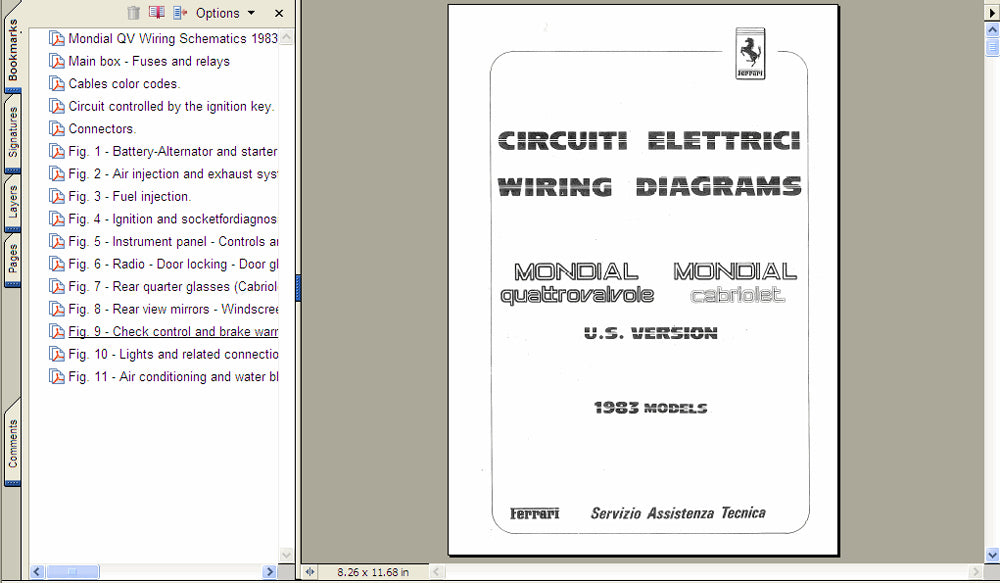Open the Layers tab
Screen dimensions: 1000x583
coord(13,202)
